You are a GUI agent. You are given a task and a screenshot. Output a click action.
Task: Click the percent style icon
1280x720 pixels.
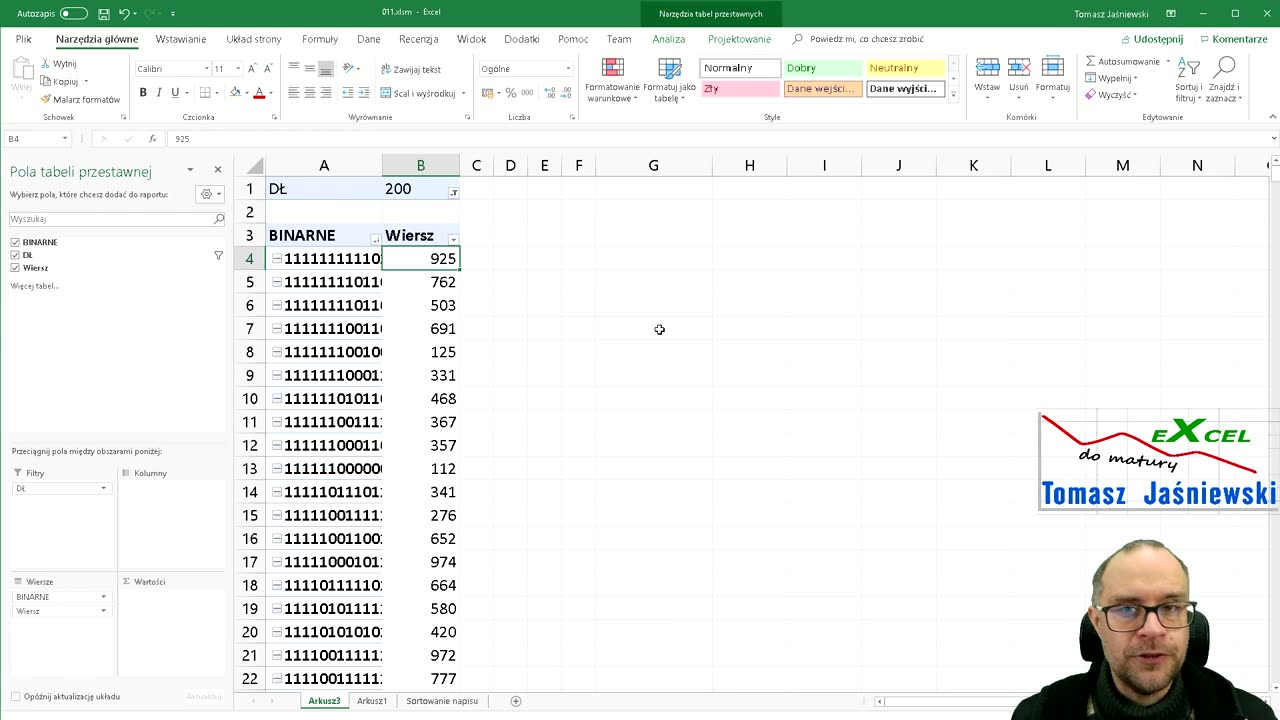point(511,93)
